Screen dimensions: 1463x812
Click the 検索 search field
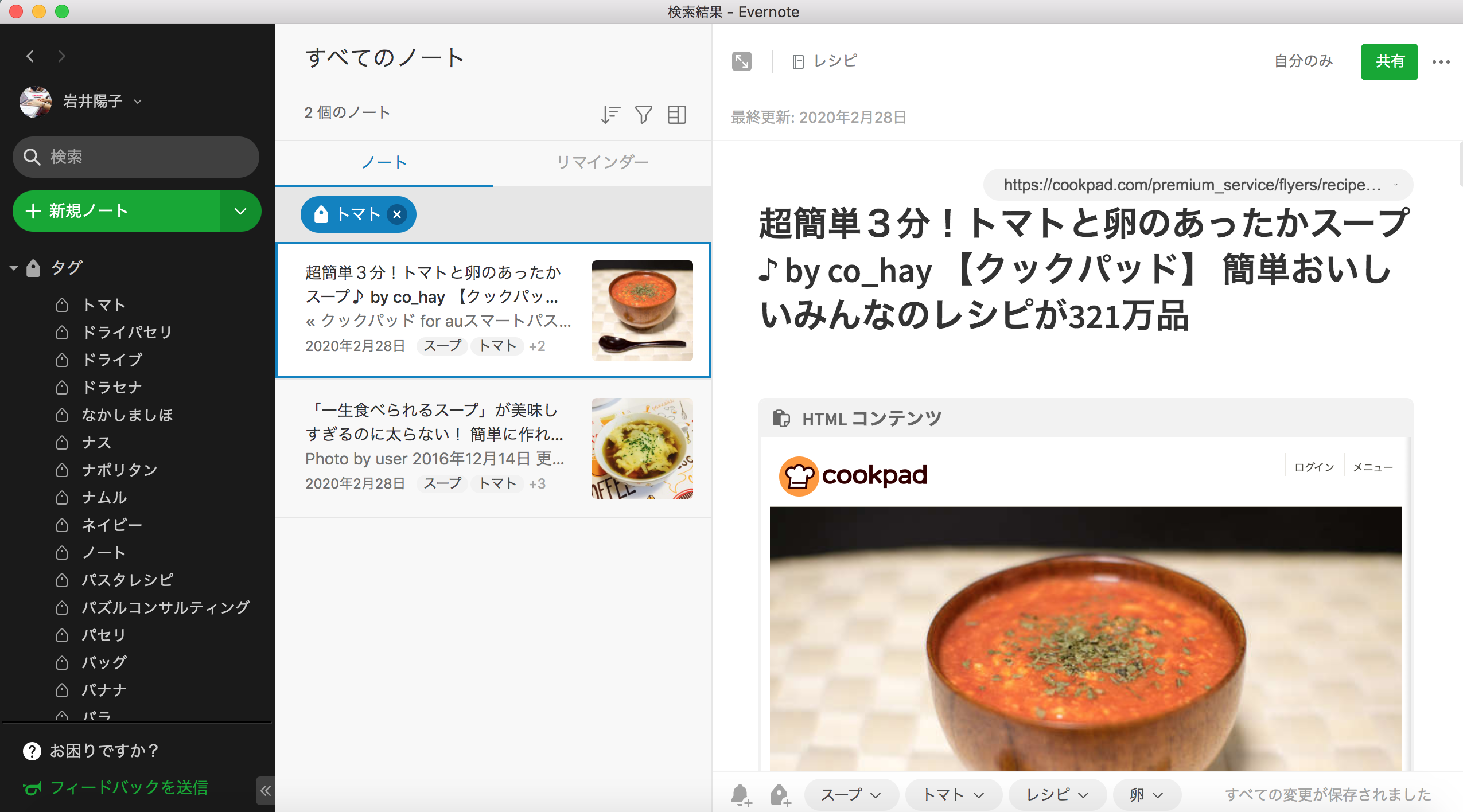click(x=136, y=157)
